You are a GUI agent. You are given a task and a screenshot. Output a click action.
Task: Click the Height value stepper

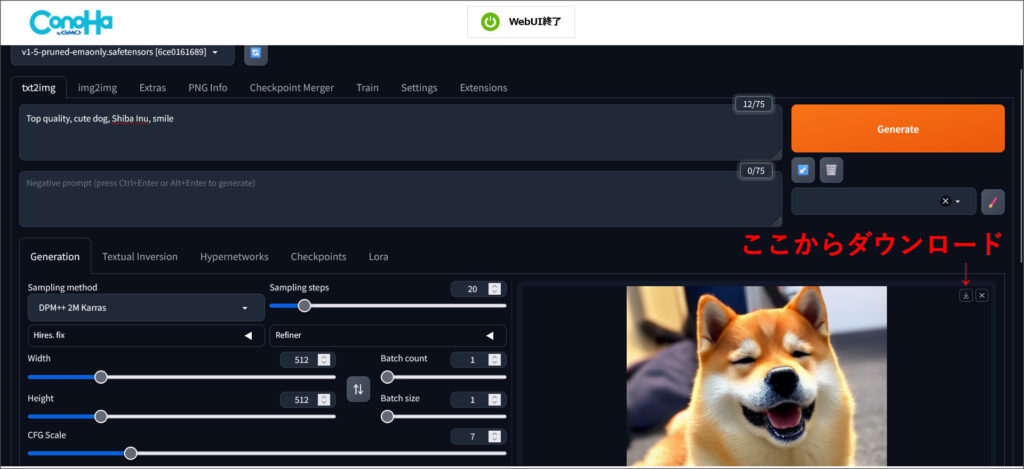point(325,400)
